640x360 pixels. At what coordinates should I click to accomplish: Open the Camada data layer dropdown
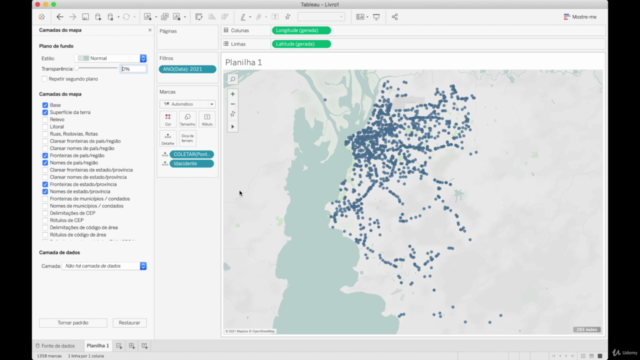[x=104, y=266]
